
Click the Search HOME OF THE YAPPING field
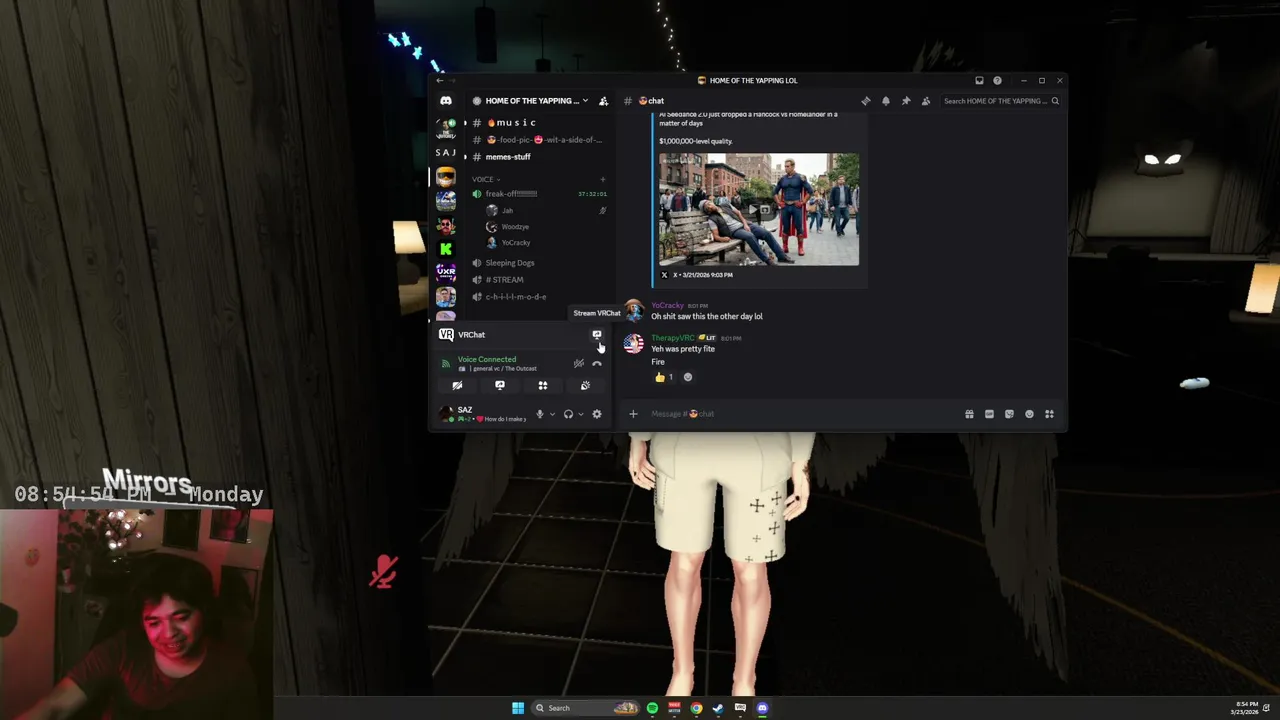coord(1001,101)
